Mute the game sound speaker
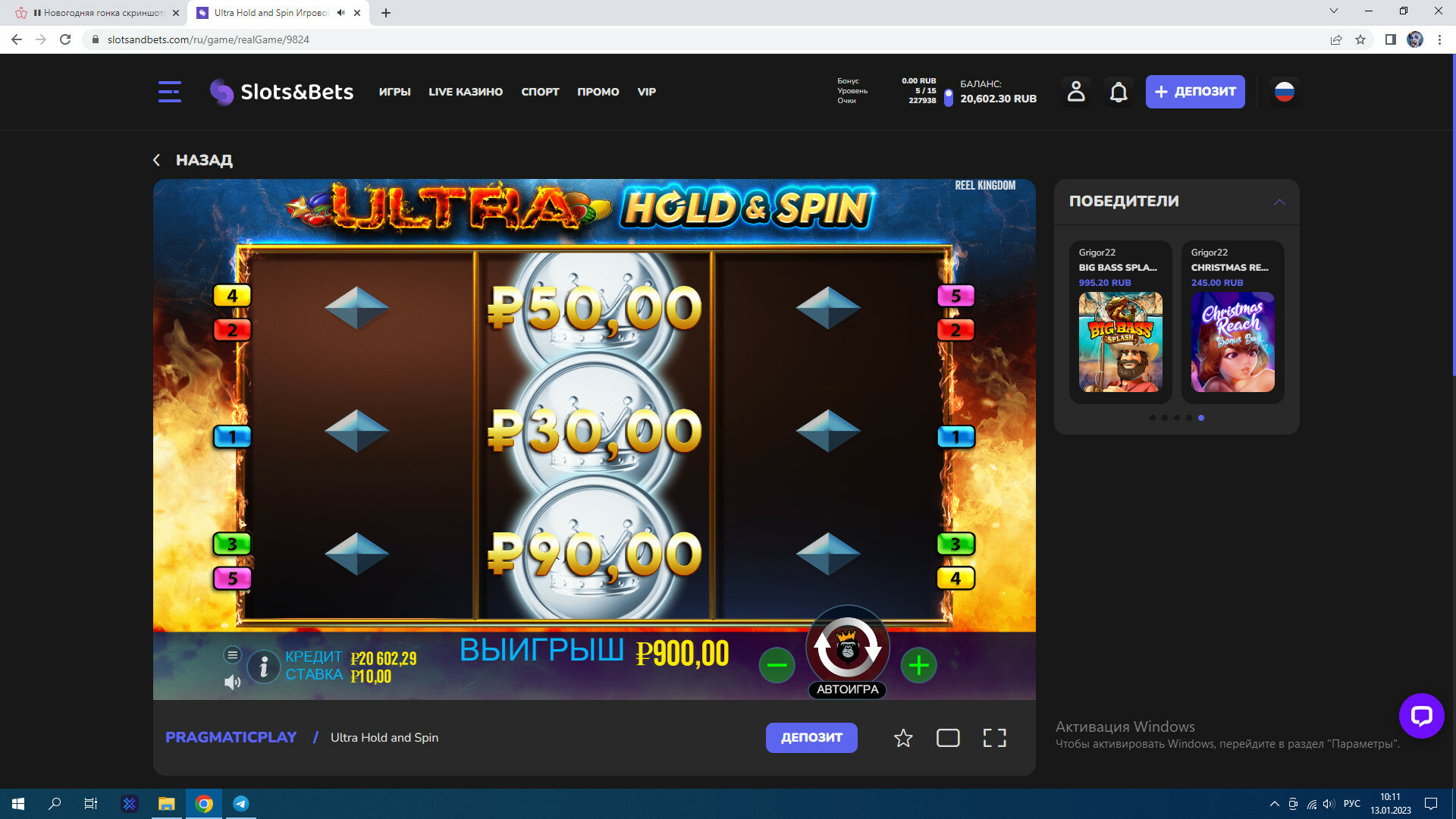 coord(232,682)
